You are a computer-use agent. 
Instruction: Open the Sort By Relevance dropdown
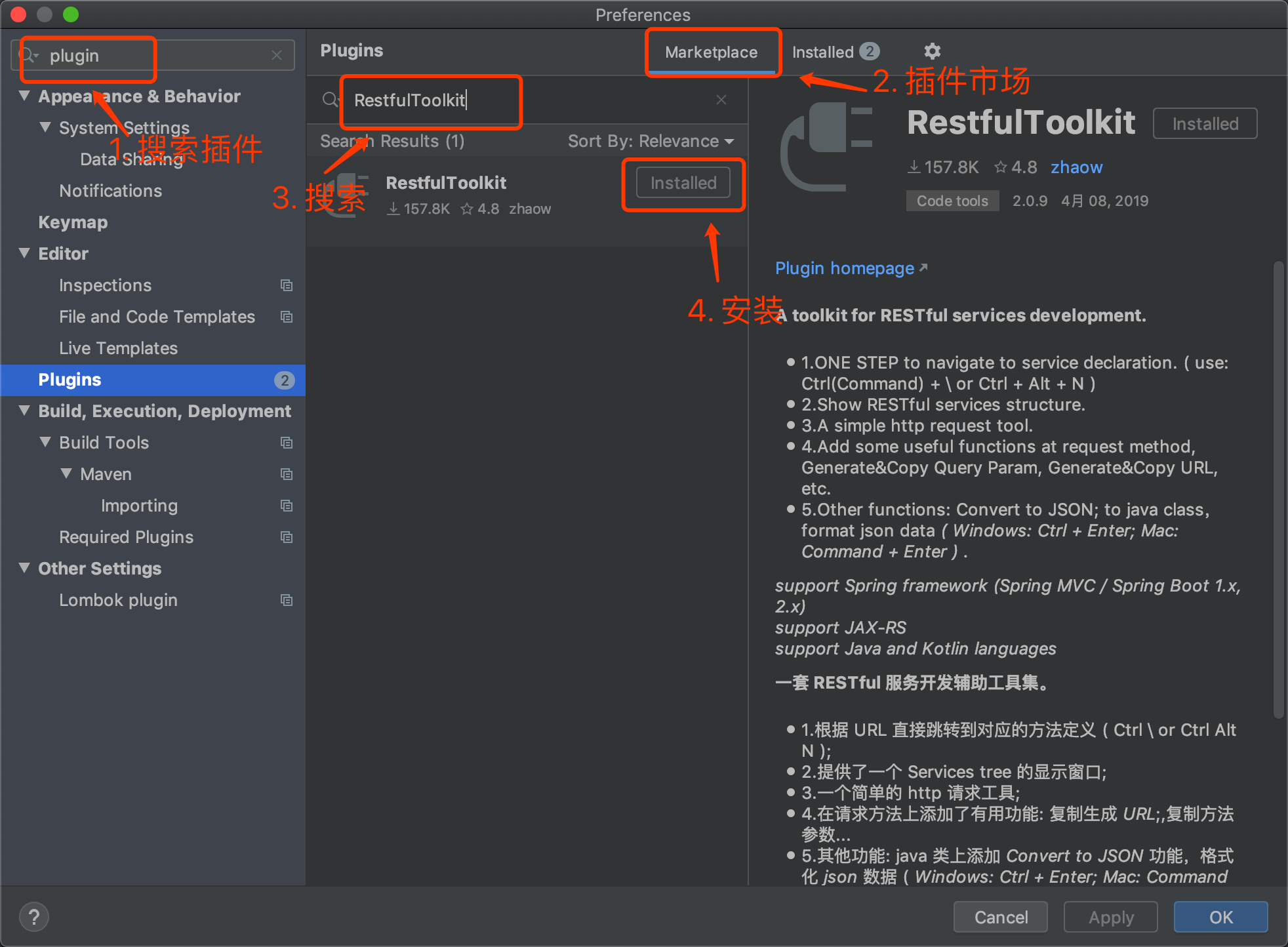(x=651, y=141)
